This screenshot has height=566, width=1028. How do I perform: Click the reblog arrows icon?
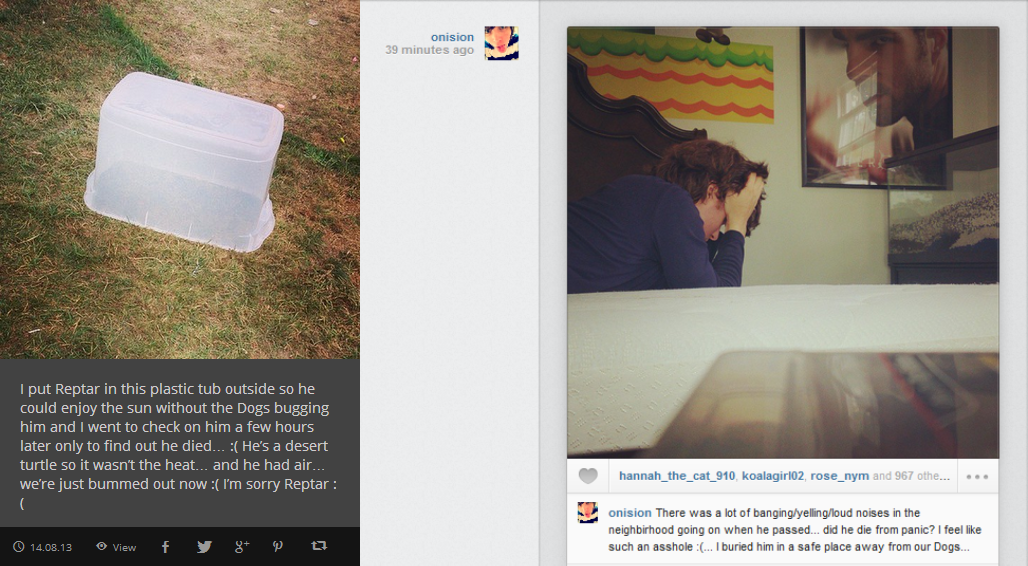point(319,546)
